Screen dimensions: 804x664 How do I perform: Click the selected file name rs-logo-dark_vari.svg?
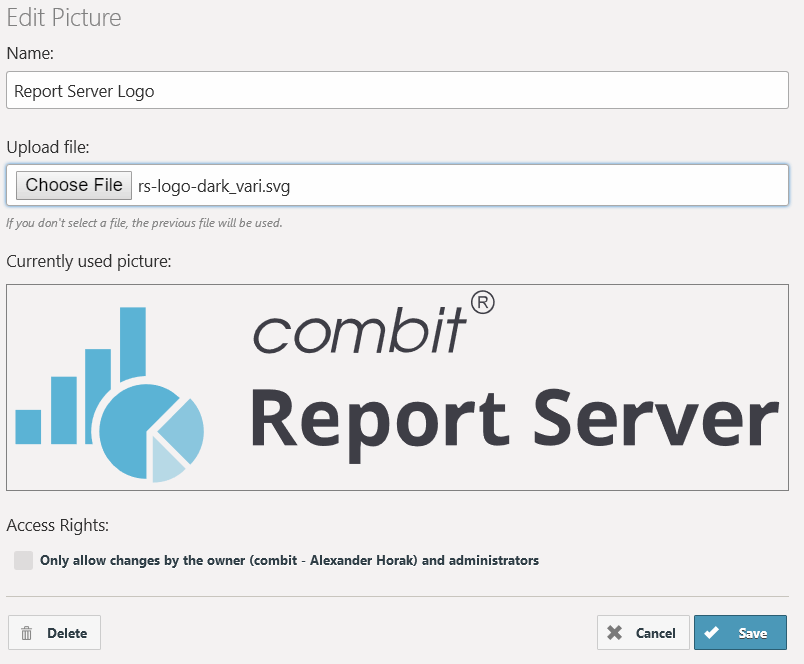click(x=214, y=186)
